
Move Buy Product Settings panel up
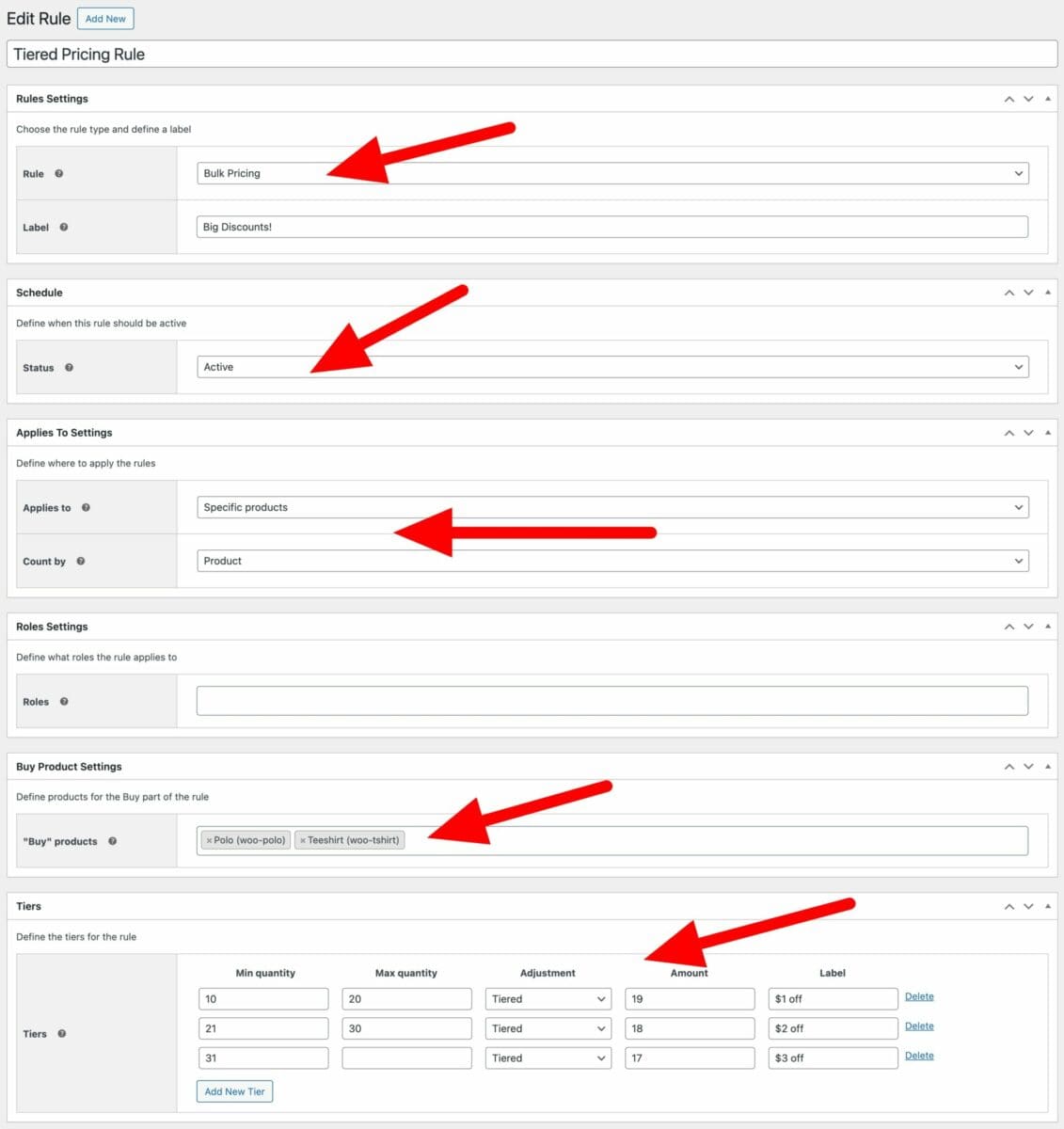tap(1009, 767)
